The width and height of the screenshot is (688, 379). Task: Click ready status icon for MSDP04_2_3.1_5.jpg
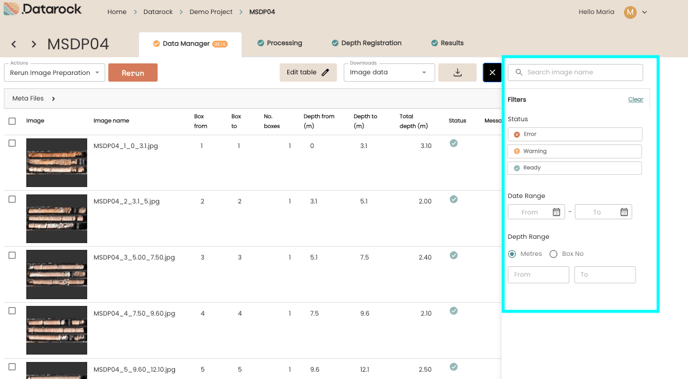[454, 199]
